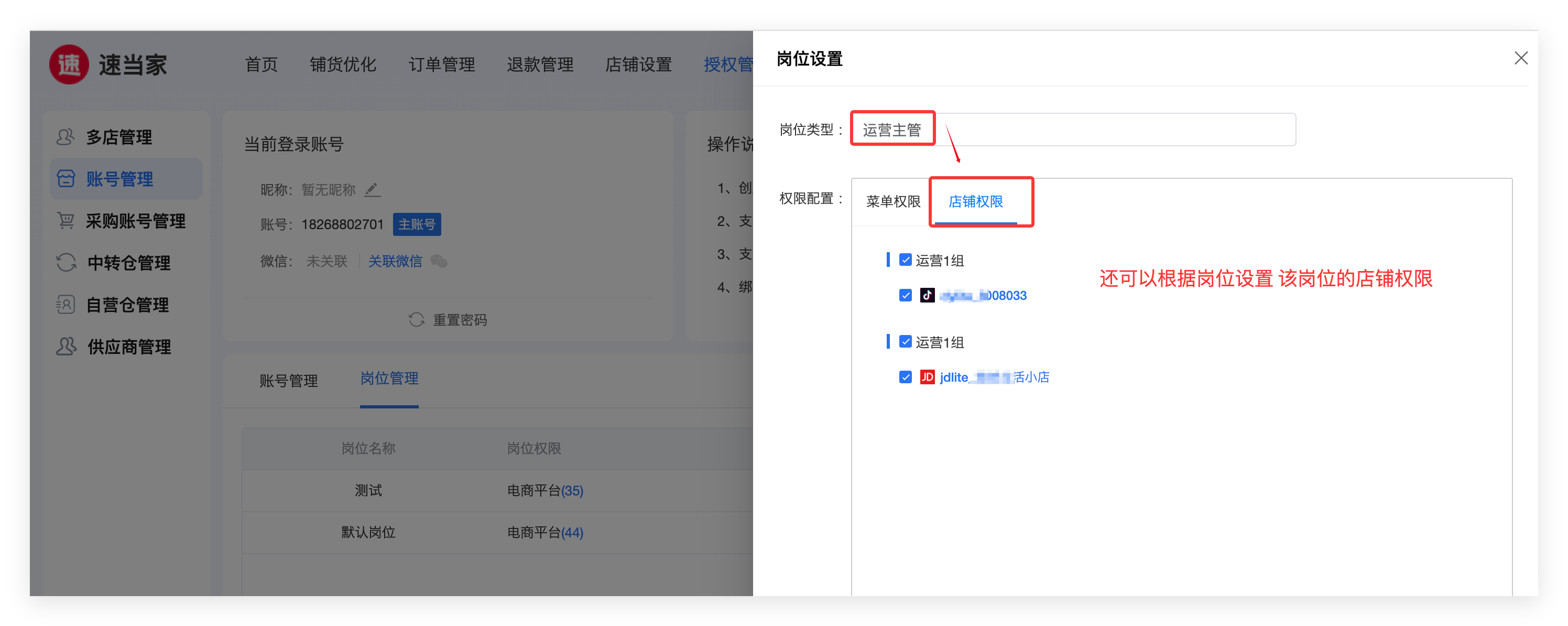This screenshot has height=626, width=1568.
Task: Uncheck the jdlite shop checkbox
Action: pyautogui.click(x=905, y=377)
